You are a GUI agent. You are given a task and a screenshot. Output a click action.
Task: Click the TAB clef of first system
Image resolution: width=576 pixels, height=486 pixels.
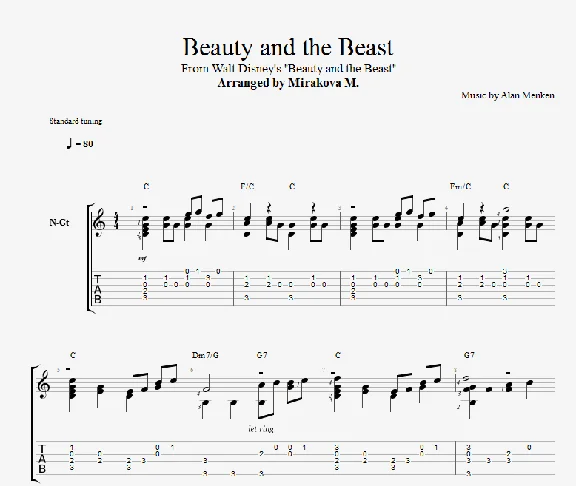(97, 289)
